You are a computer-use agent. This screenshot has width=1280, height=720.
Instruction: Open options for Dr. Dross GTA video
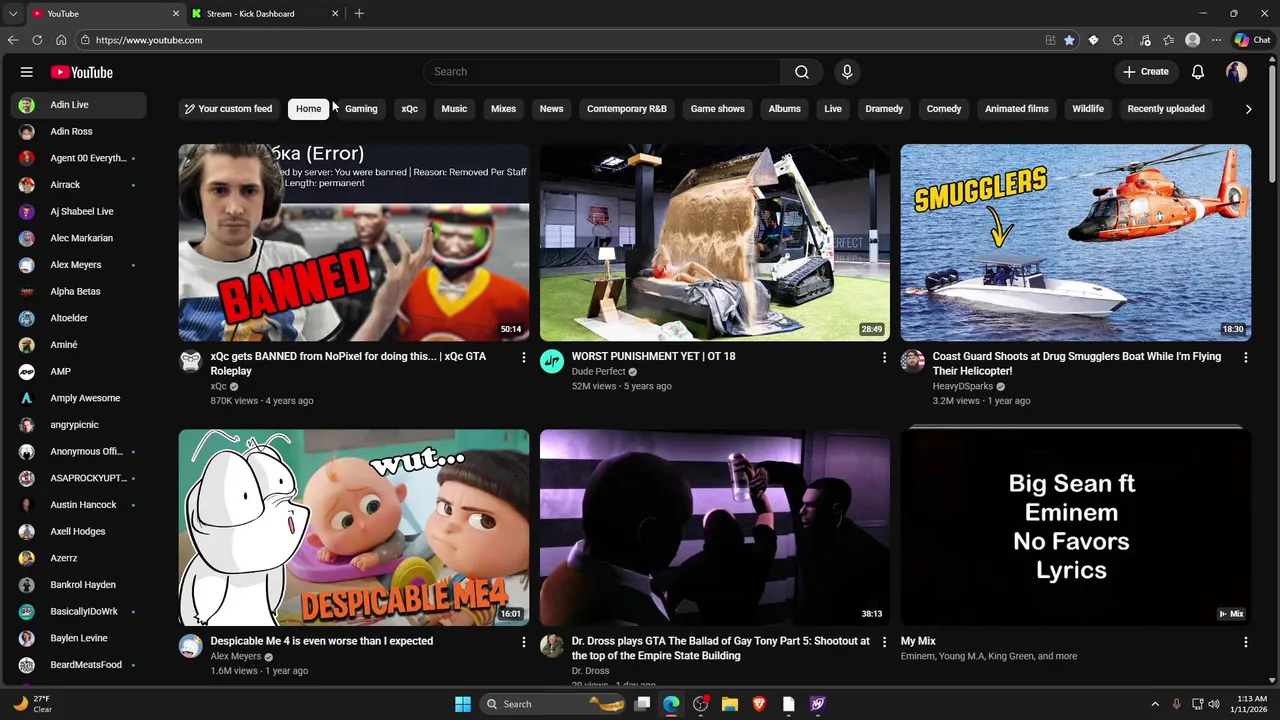click(884, 642)
